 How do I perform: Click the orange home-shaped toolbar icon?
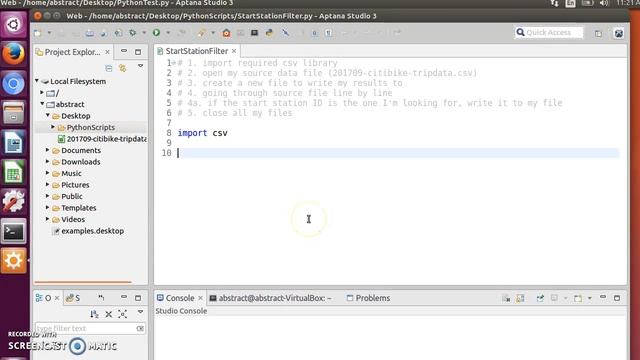point(227,33)
